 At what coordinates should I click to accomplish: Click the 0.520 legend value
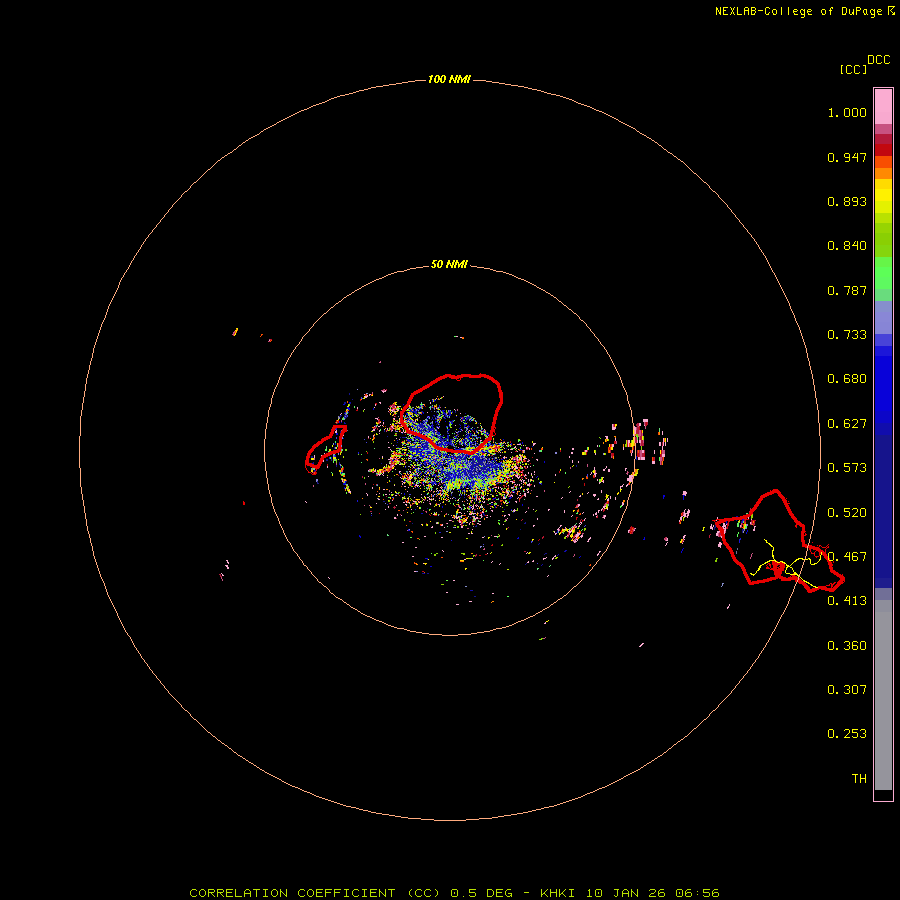847,513
